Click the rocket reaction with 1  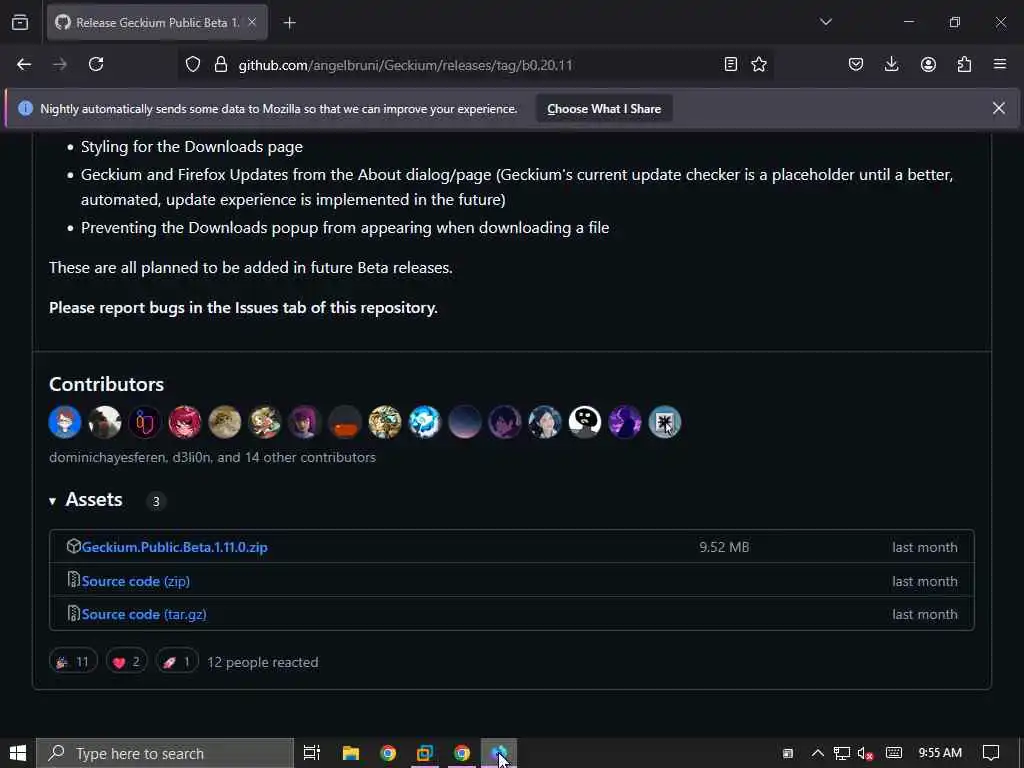(x=177, y=662)
